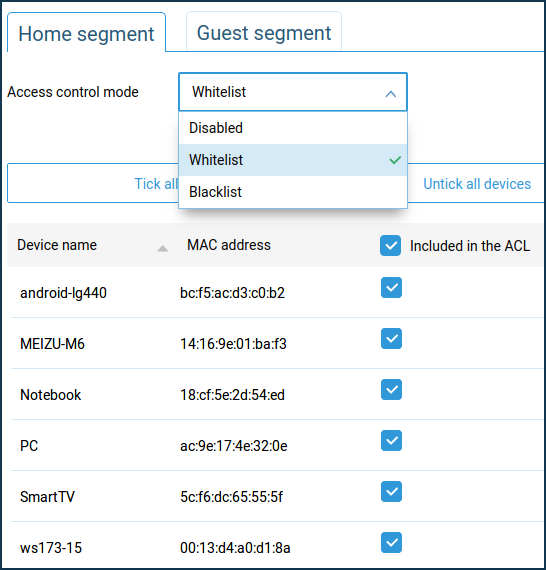Untick the android-lg440 ACL checkbox
The image size is (546, 570).
tap(391, 288)
